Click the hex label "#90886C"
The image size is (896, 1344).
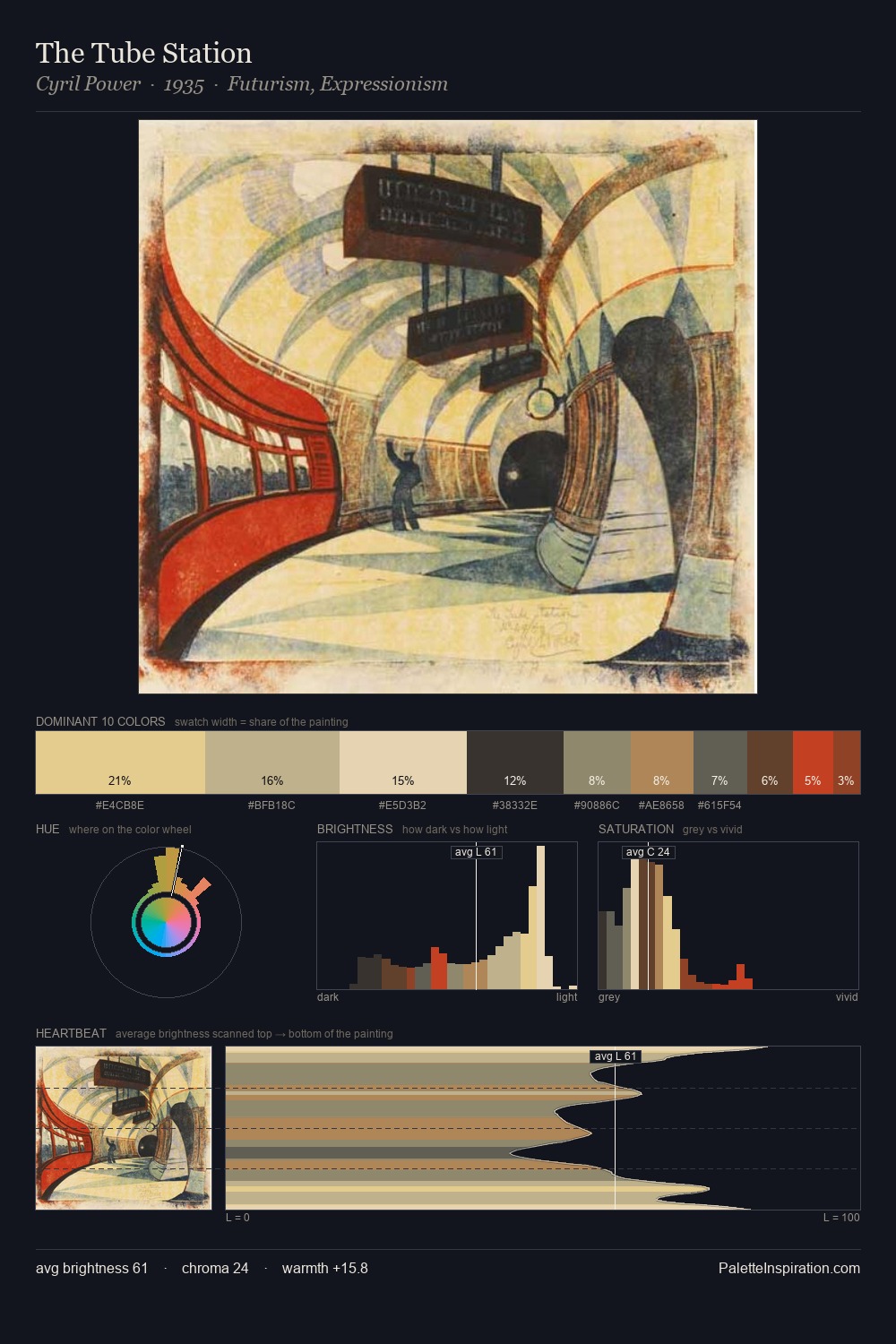597,805
